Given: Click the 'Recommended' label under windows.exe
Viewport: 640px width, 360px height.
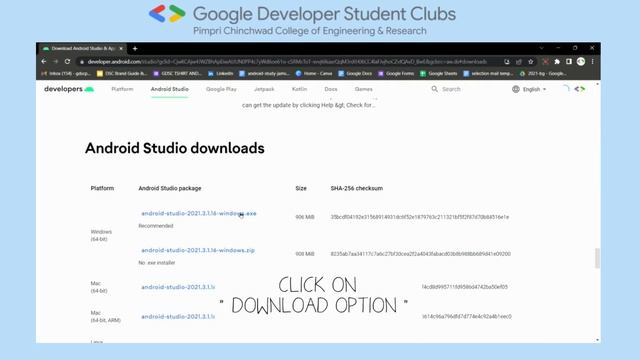Looking at the screenshot, I should point(156,226).
